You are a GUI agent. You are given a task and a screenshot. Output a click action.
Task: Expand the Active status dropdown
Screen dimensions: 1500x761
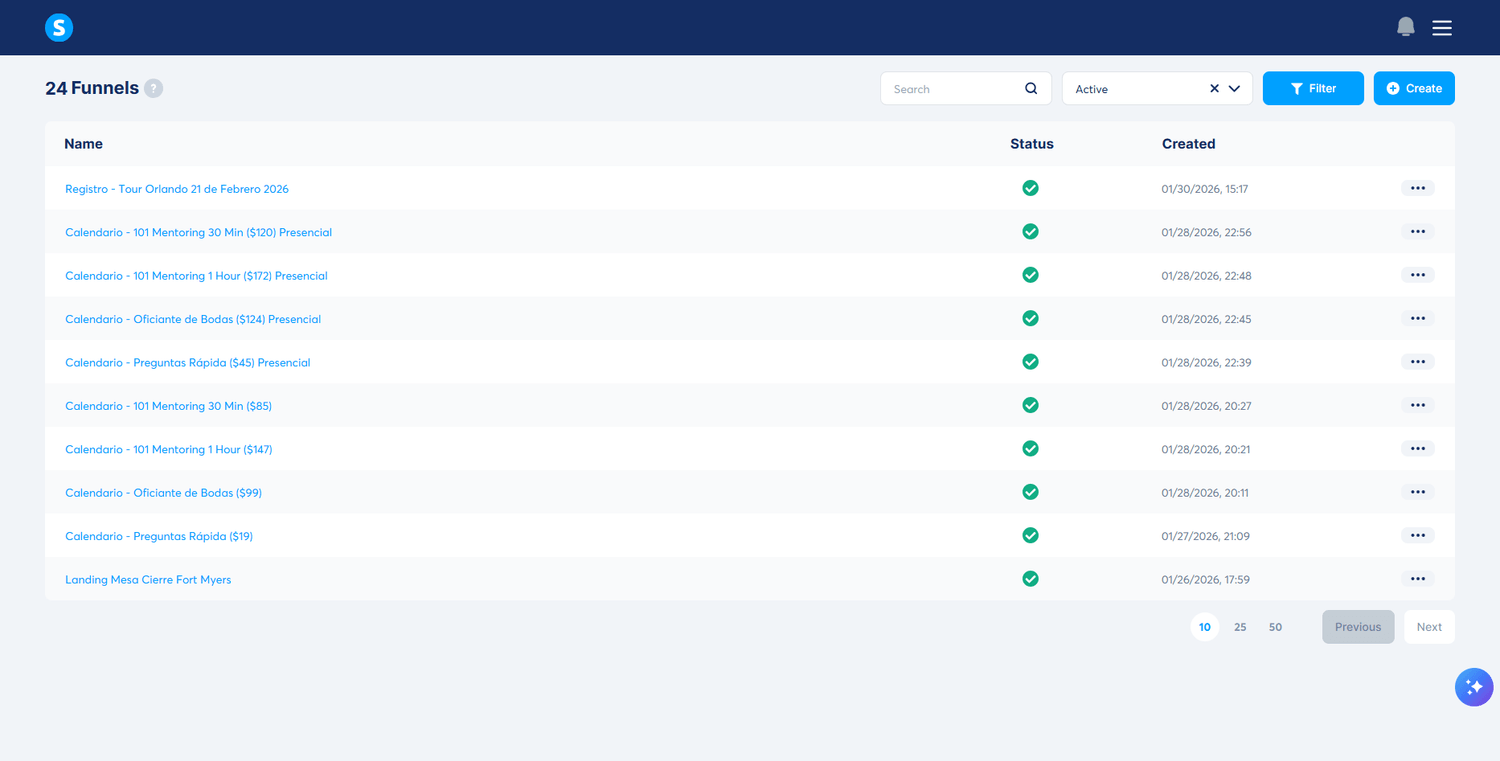tap(1235, 88)
